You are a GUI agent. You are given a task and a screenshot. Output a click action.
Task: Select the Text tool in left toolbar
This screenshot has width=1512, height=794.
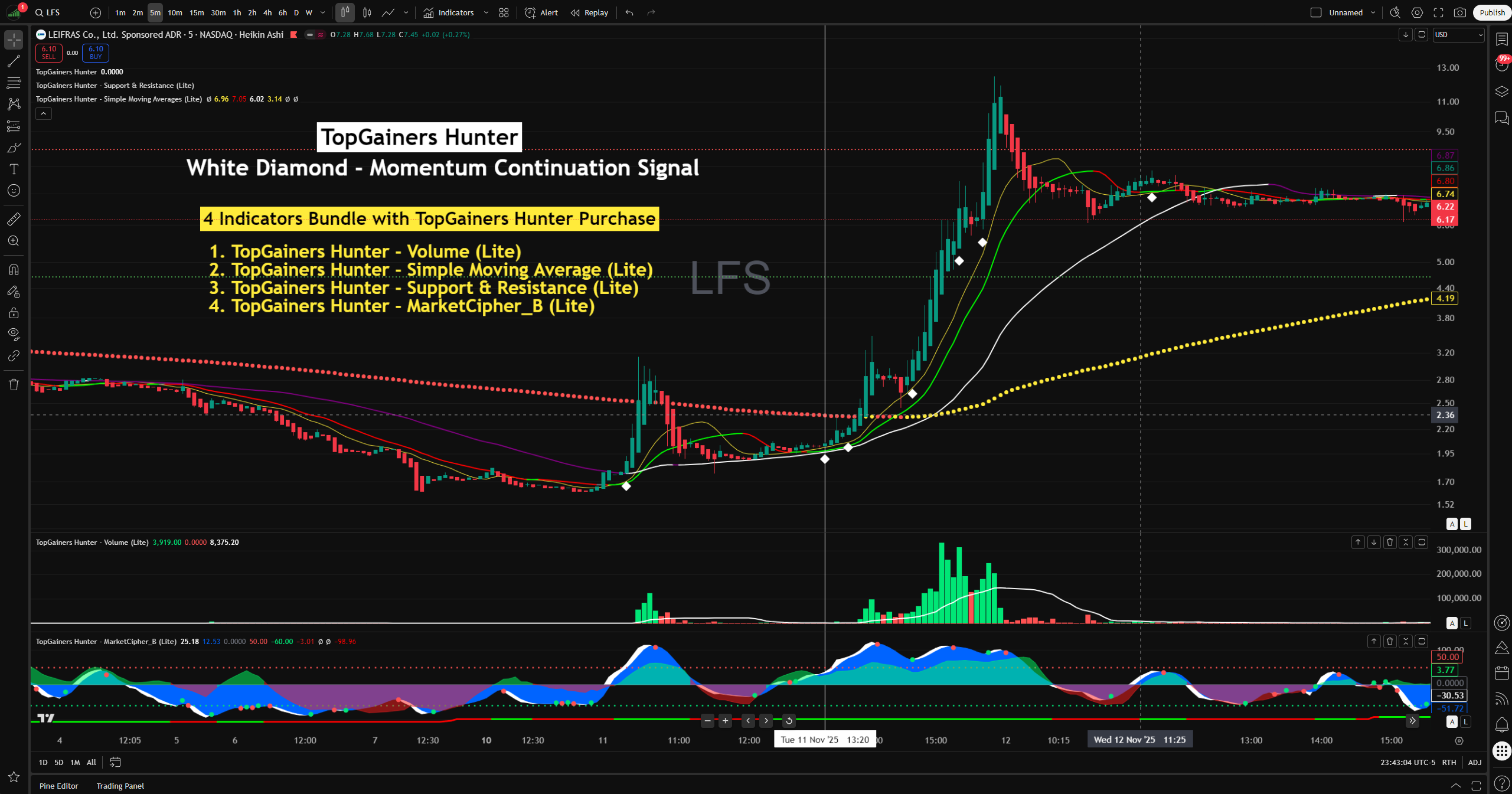14,169
